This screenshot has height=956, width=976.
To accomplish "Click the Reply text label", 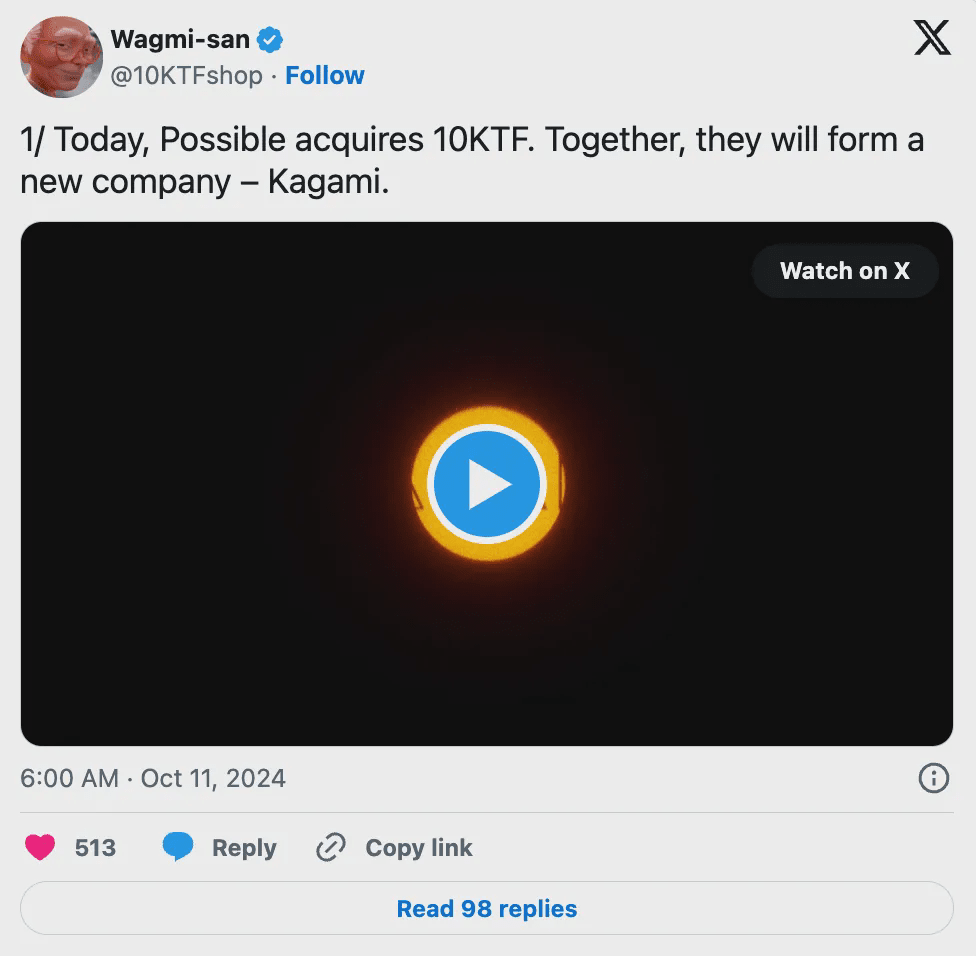I will click(x=244, y=848).
